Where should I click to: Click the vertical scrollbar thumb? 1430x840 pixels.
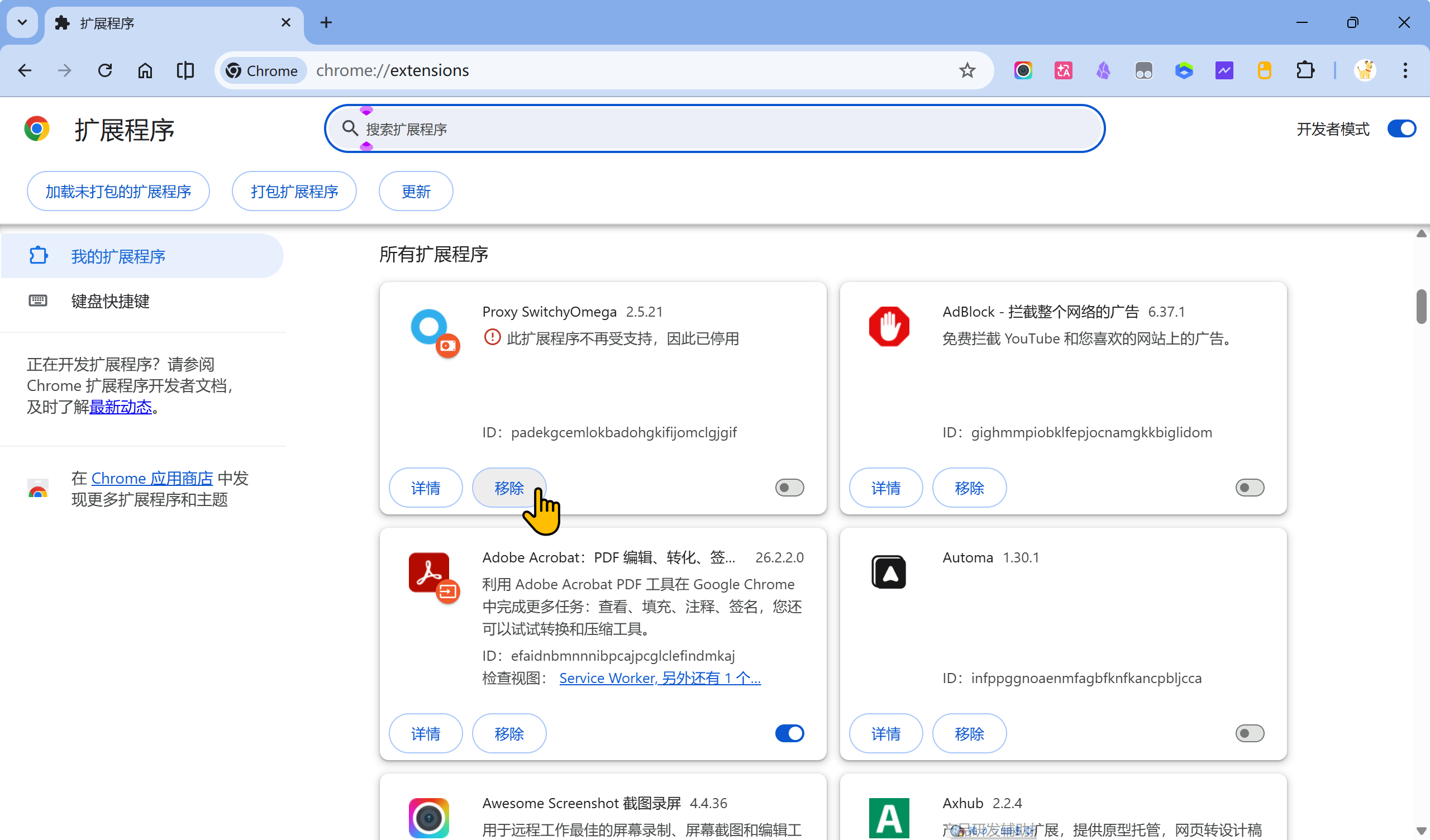[1421, 307]
